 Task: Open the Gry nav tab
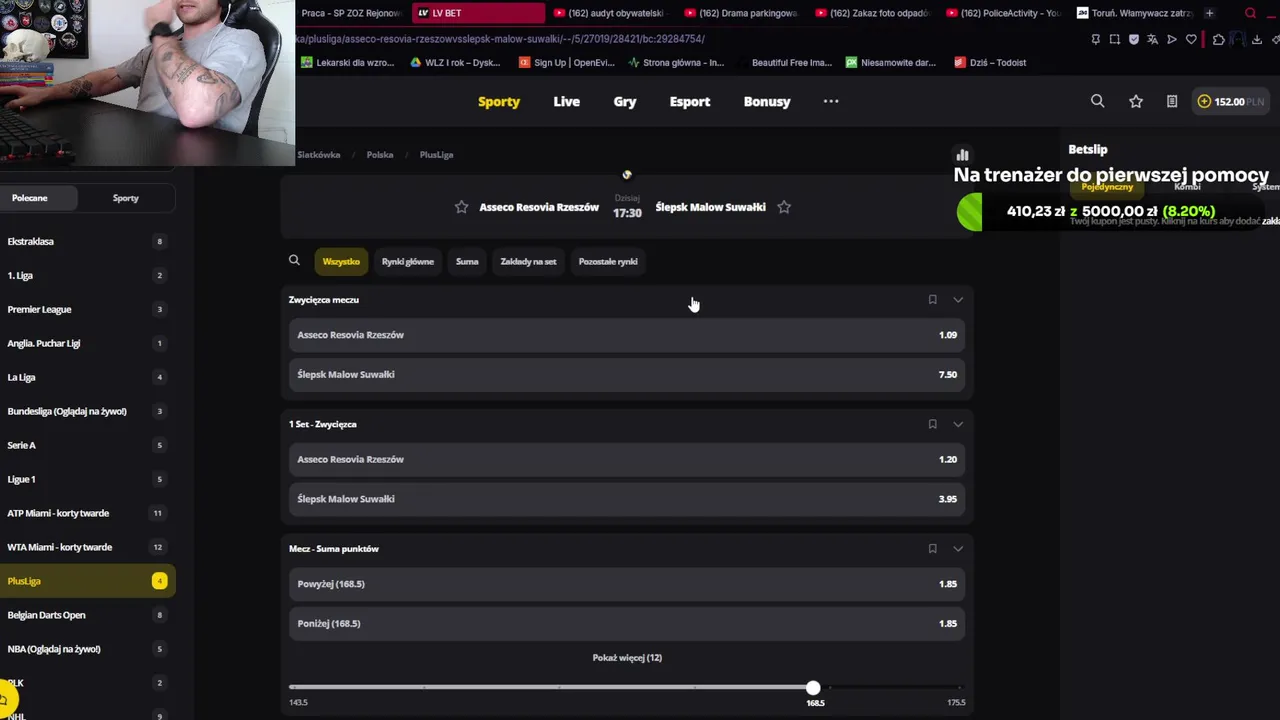[x=625, y=101]
